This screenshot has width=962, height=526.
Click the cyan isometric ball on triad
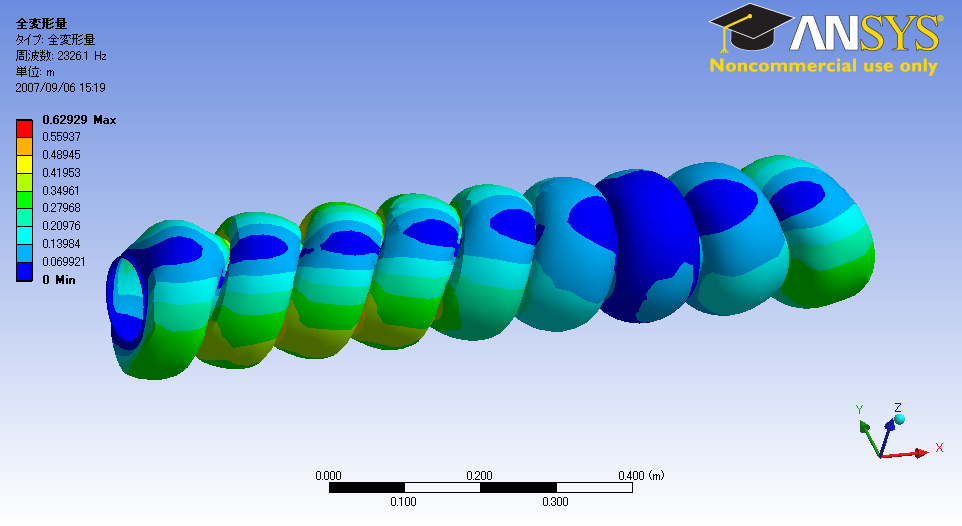pos(900,419)
